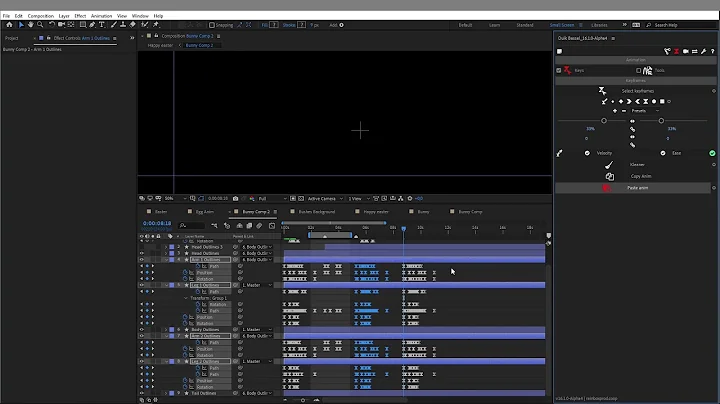Click the Duik right ease influence slider handle
The height and width of the screenshot is (404, 720).
(x=661, y=121)
